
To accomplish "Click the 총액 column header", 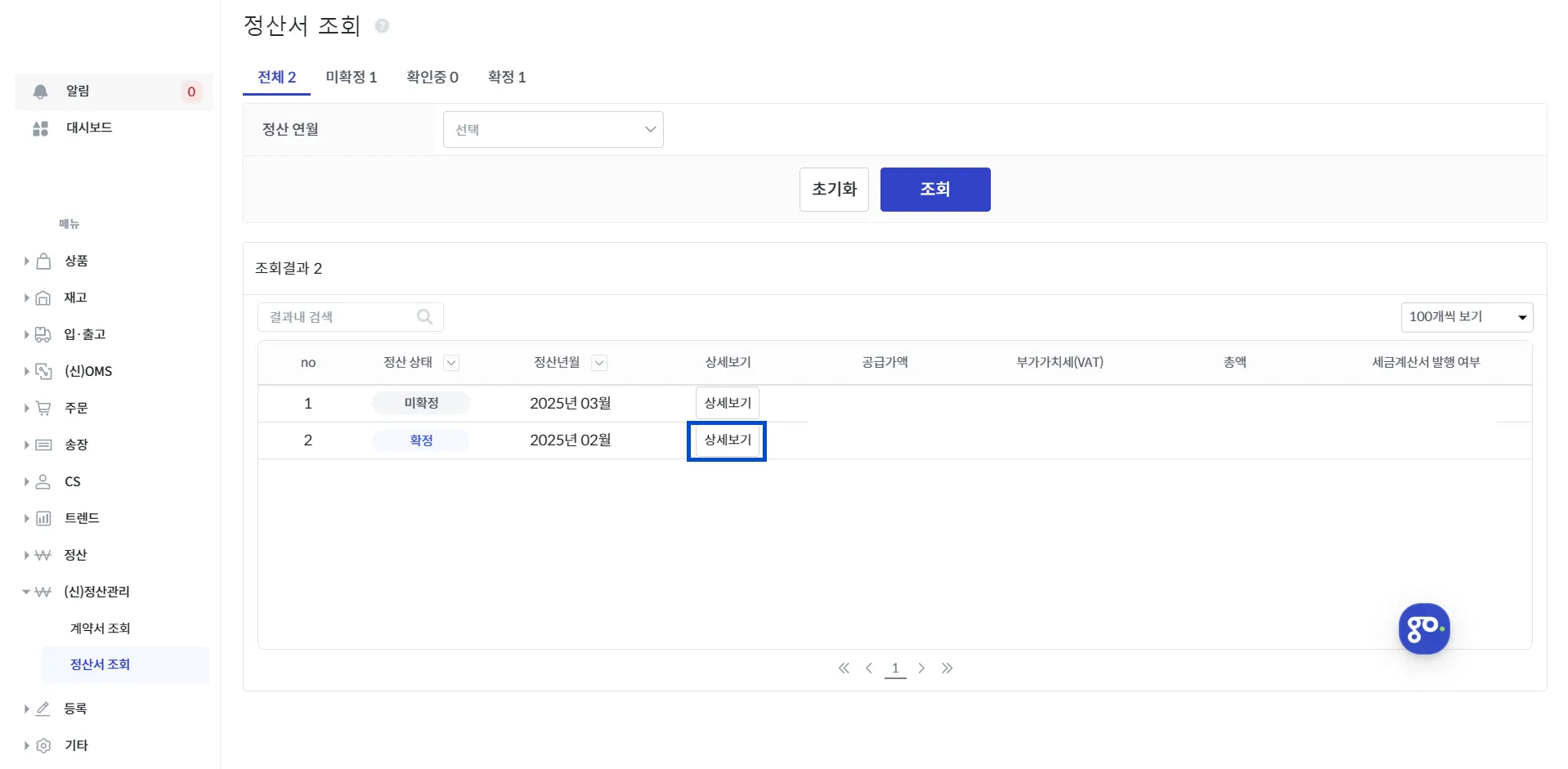I will pos(1234,362).
